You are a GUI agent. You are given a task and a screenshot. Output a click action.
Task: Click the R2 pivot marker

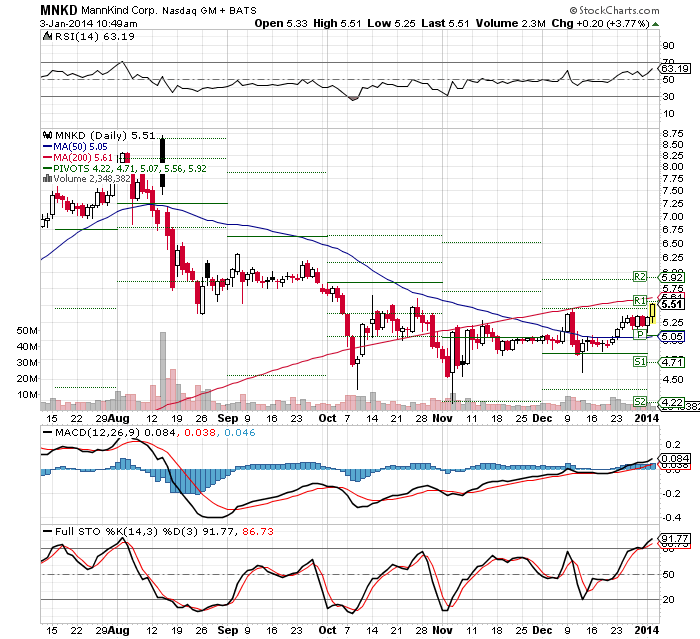pos(640,277)
